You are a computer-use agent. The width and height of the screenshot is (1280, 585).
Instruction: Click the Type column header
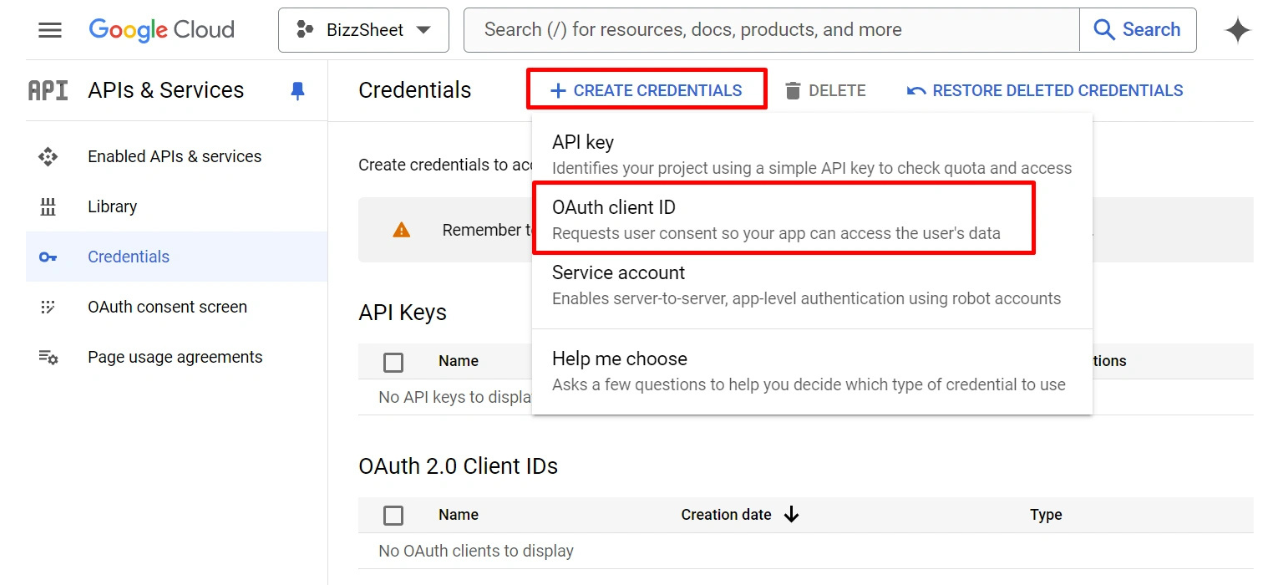tap(1046, 515)
